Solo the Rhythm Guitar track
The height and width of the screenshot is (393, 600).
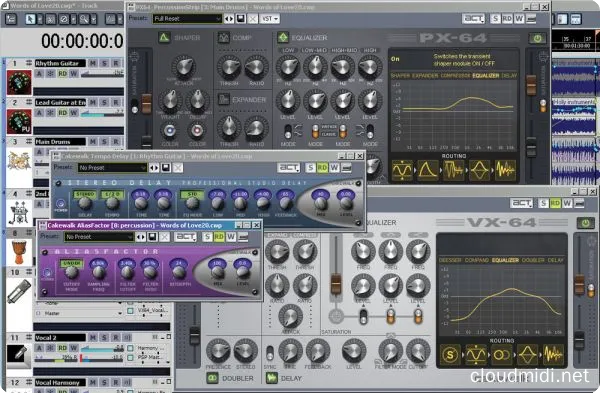point(104,63)
